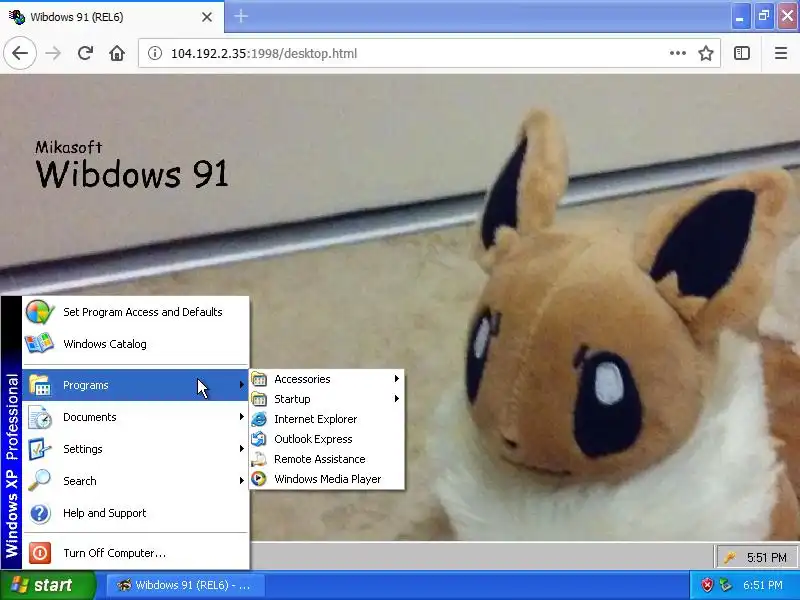Go to browser home page icon
Image resolution: width=800 pixels, height=600 pixels.
coord(117,53)
